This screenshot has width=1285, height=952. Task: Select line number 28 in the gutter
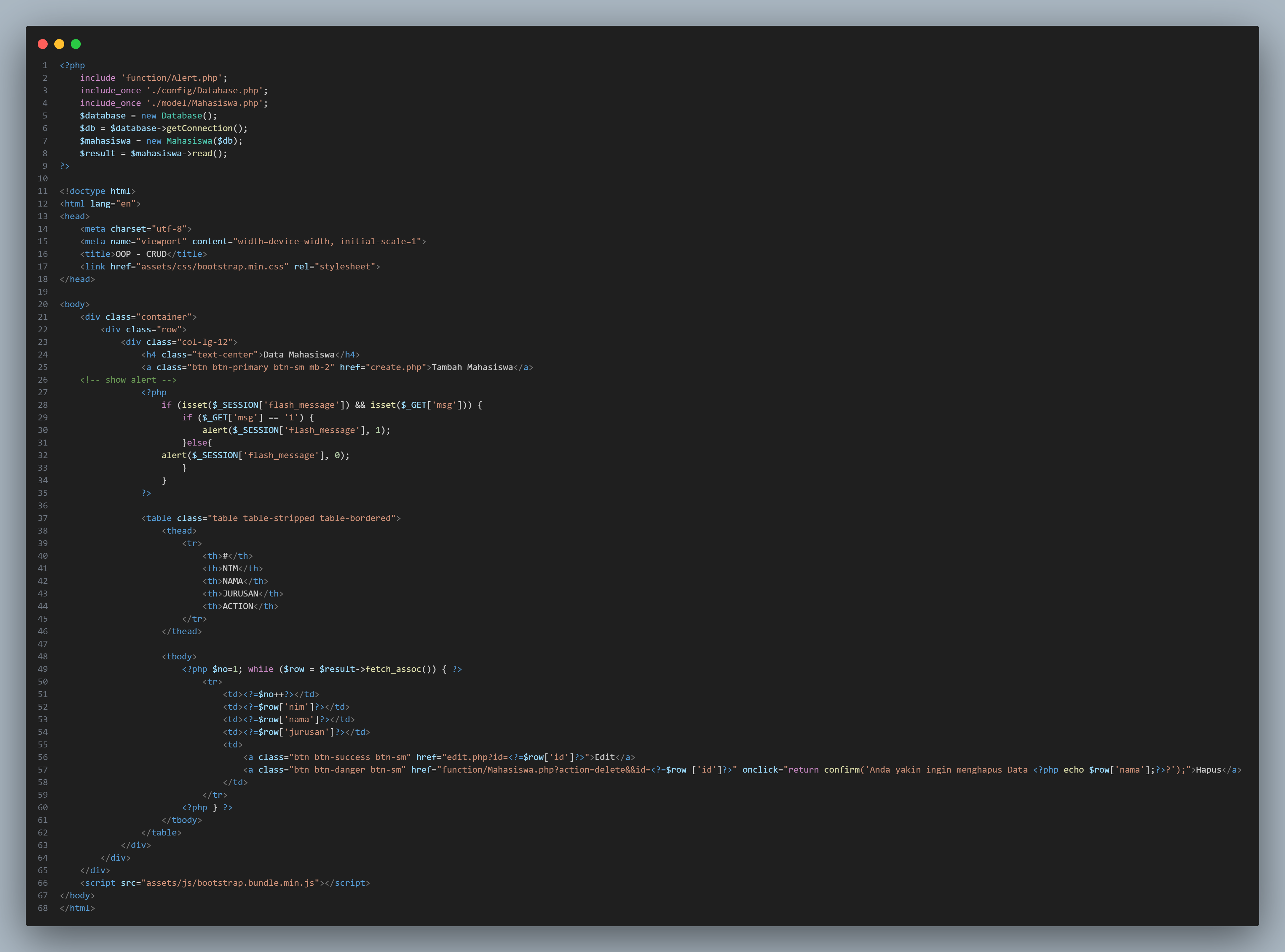pos(43,405)
